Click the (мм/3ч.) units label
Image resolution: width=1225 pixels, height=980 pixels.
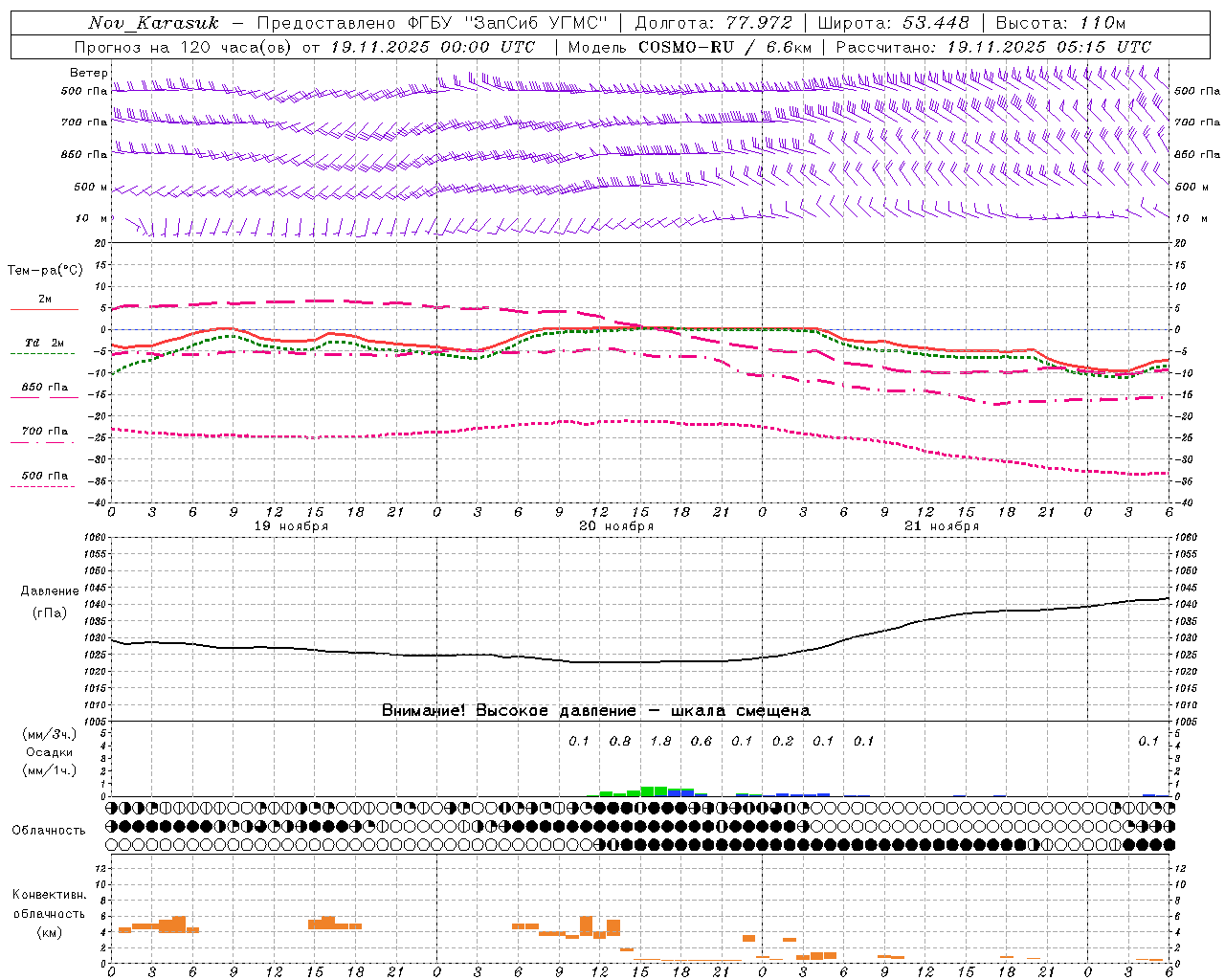pyautogui.click(x=50, y=735)
